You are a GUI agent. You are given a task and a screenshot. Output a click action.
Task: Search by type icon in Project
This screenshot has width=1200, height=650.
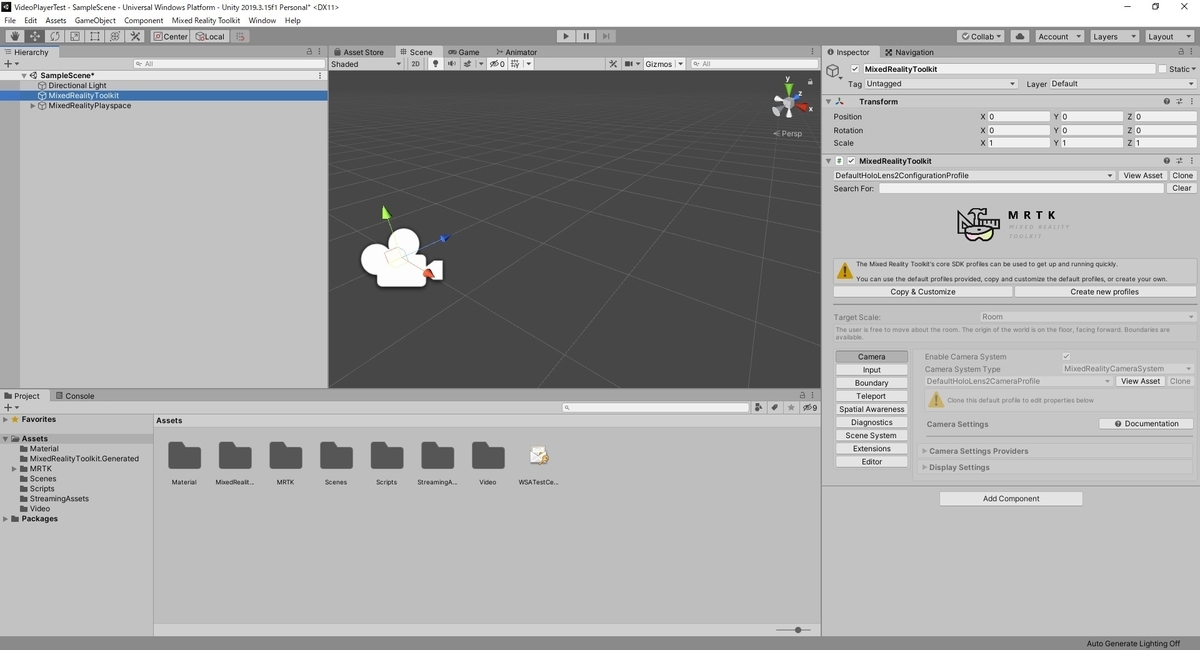760,408
